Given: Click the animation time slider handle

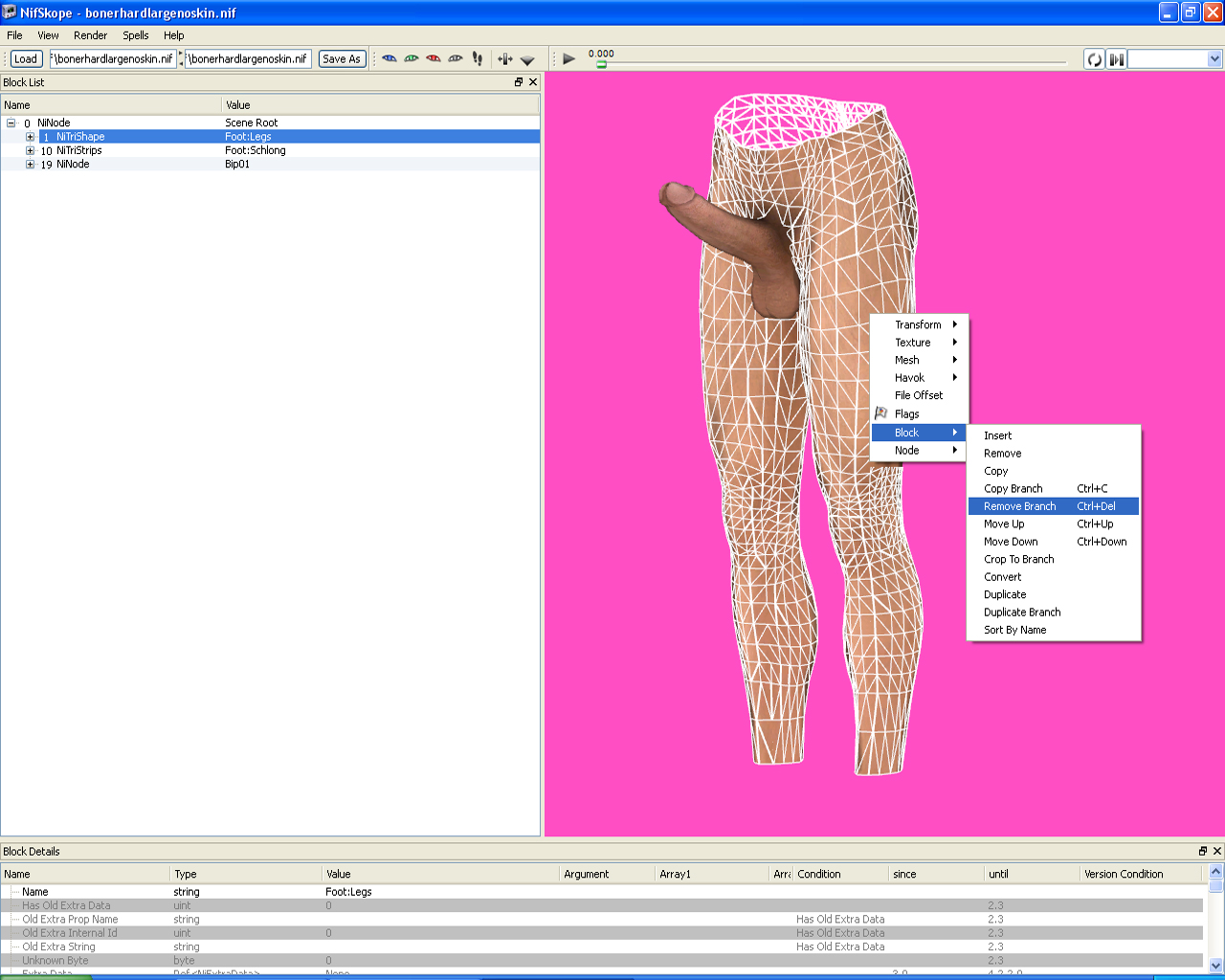Looking at the screenshot, I should pos(601,64).
